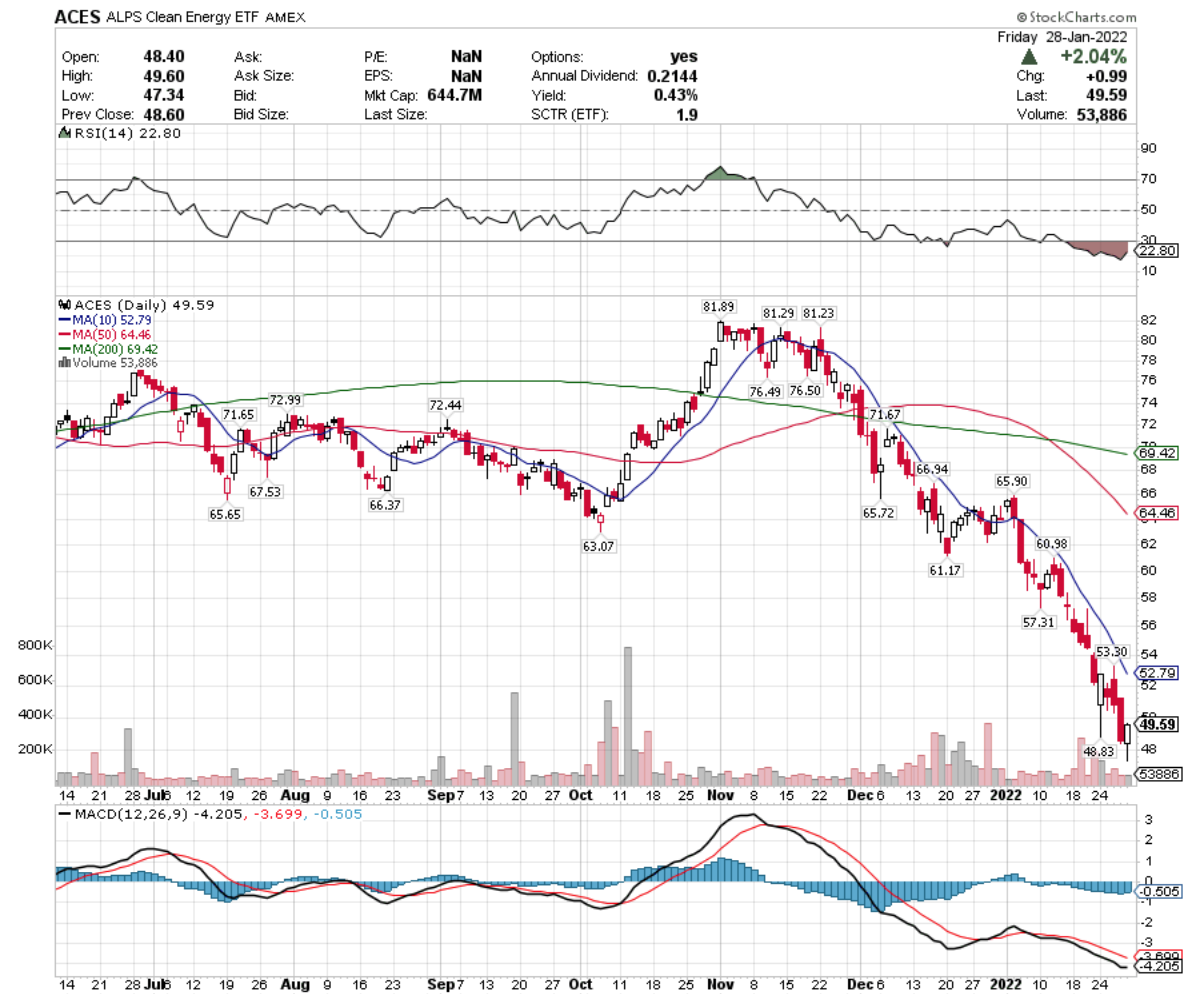Click the 76.49 price annotation
This screenshot has height=994, width=1204.
[764, 391]
